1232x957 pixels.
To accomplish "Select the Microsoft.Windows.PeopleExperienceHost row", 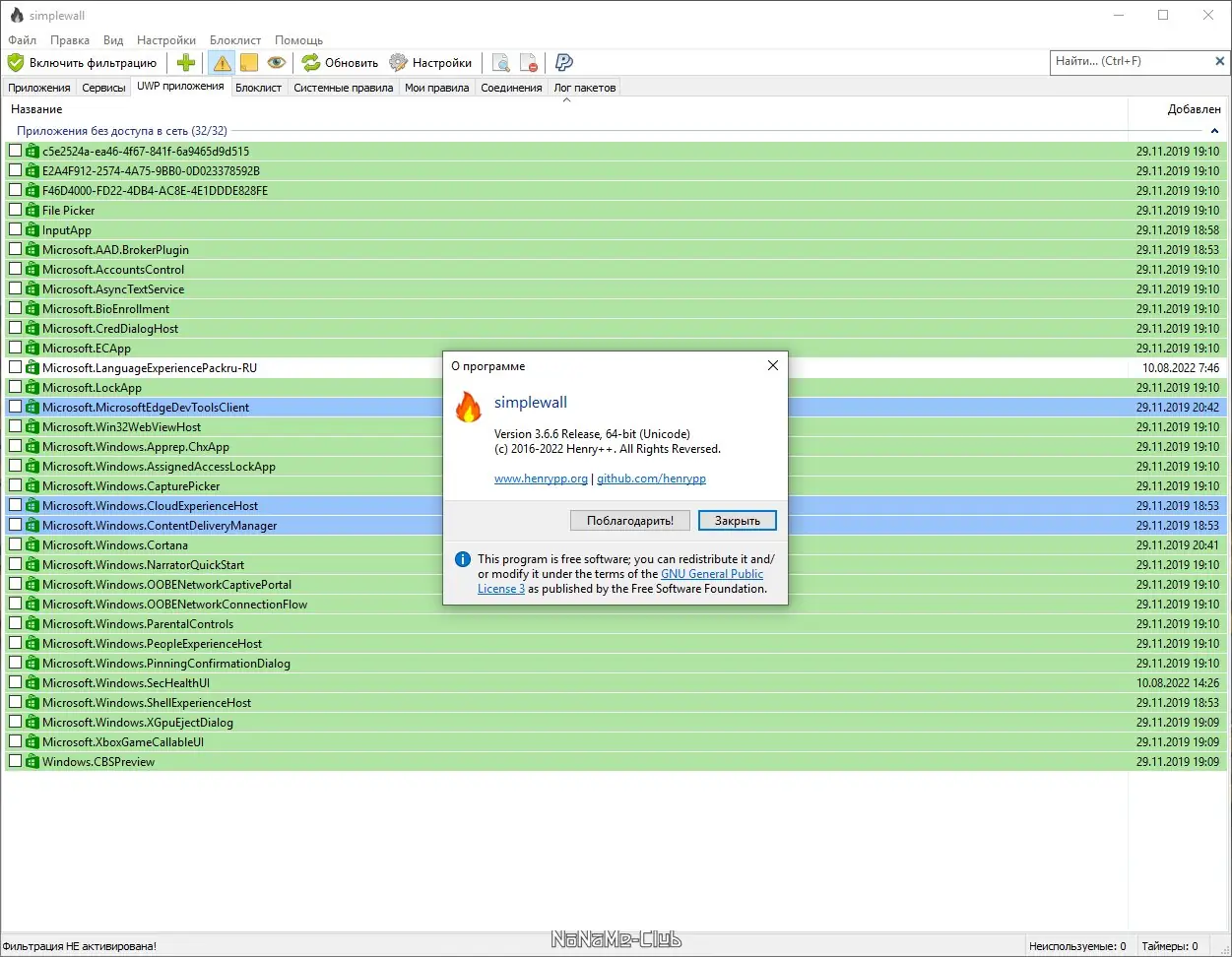I will (615, 644).
